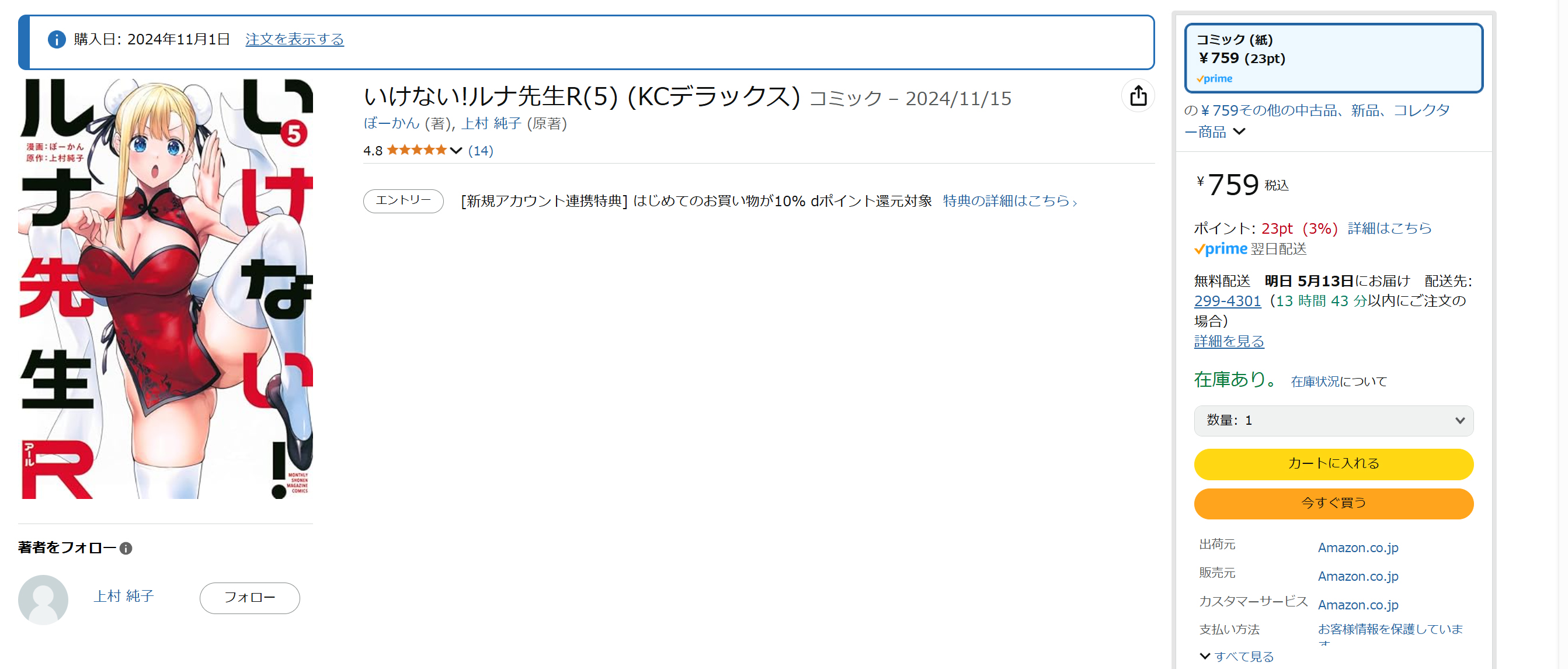Click the share icon beside the title
The image size is (1568, 669).
tap(1138, 96)
